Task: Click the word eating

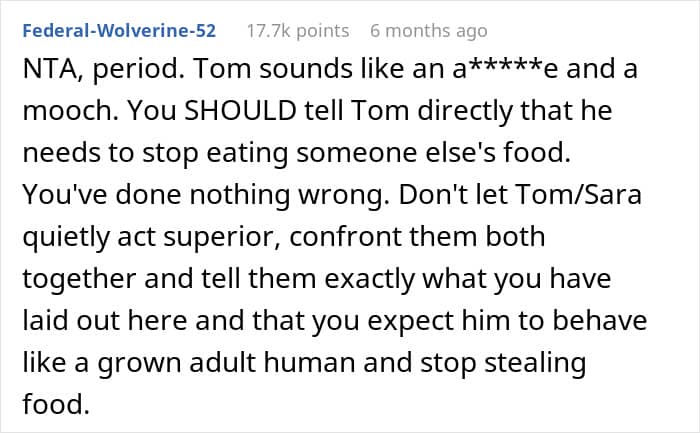Action: tap(247, 153)
